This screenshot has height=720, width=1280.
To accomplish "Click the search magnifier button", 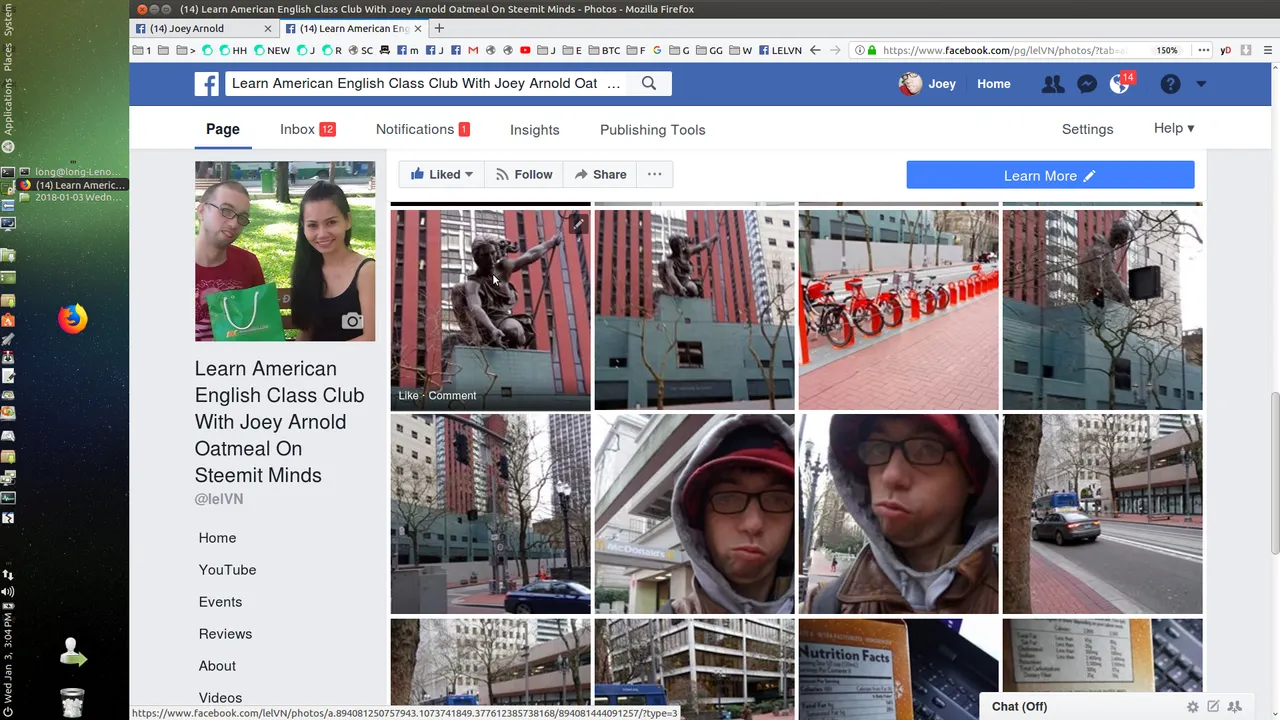I will tap(649, 84).
